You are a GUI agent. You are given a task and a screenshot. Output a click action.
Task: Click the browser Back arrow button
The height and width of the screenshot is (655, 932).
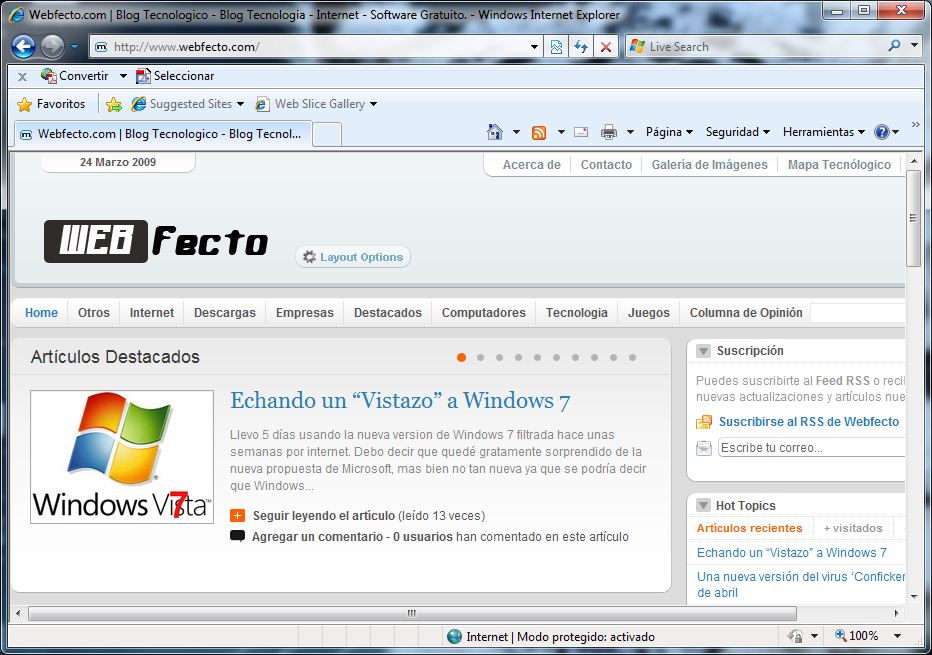point(24,47)
